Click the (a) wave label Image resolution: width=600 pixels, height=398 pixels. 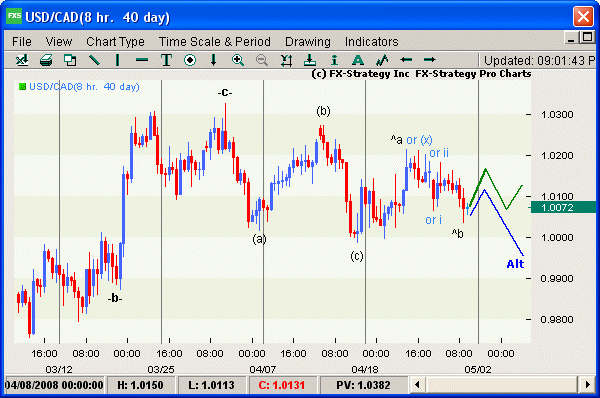[x=259, y=239]
